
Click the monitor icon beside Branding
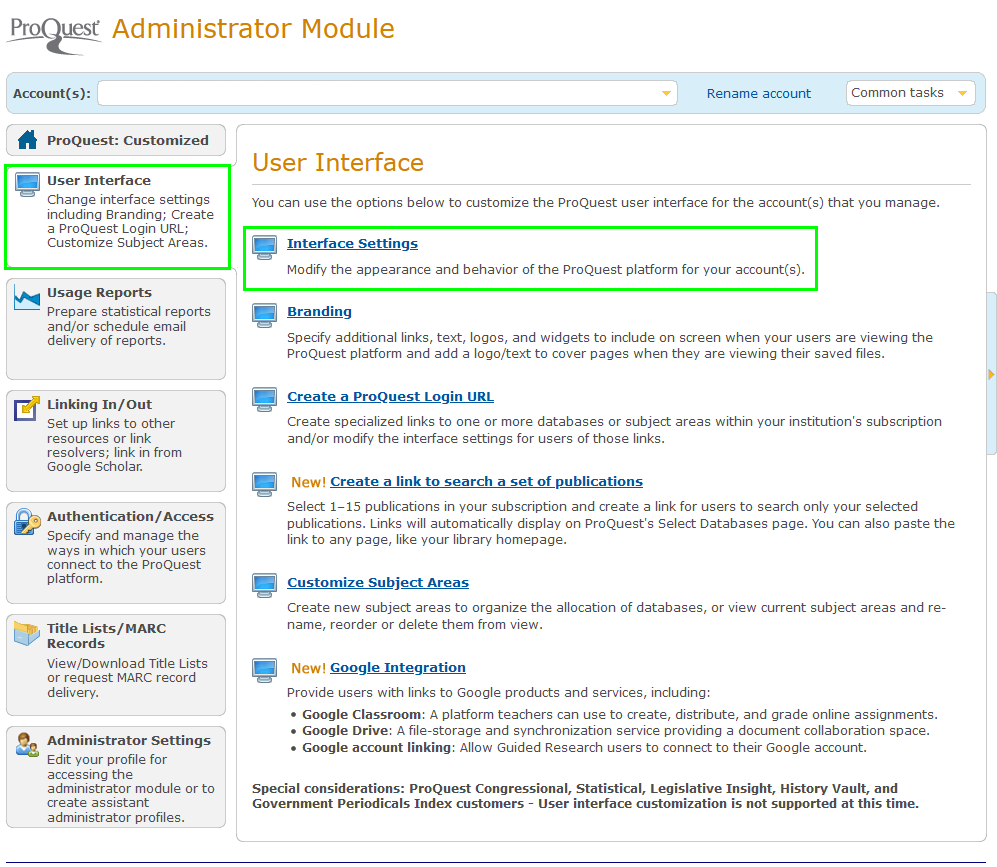click(x=265, y=315)
